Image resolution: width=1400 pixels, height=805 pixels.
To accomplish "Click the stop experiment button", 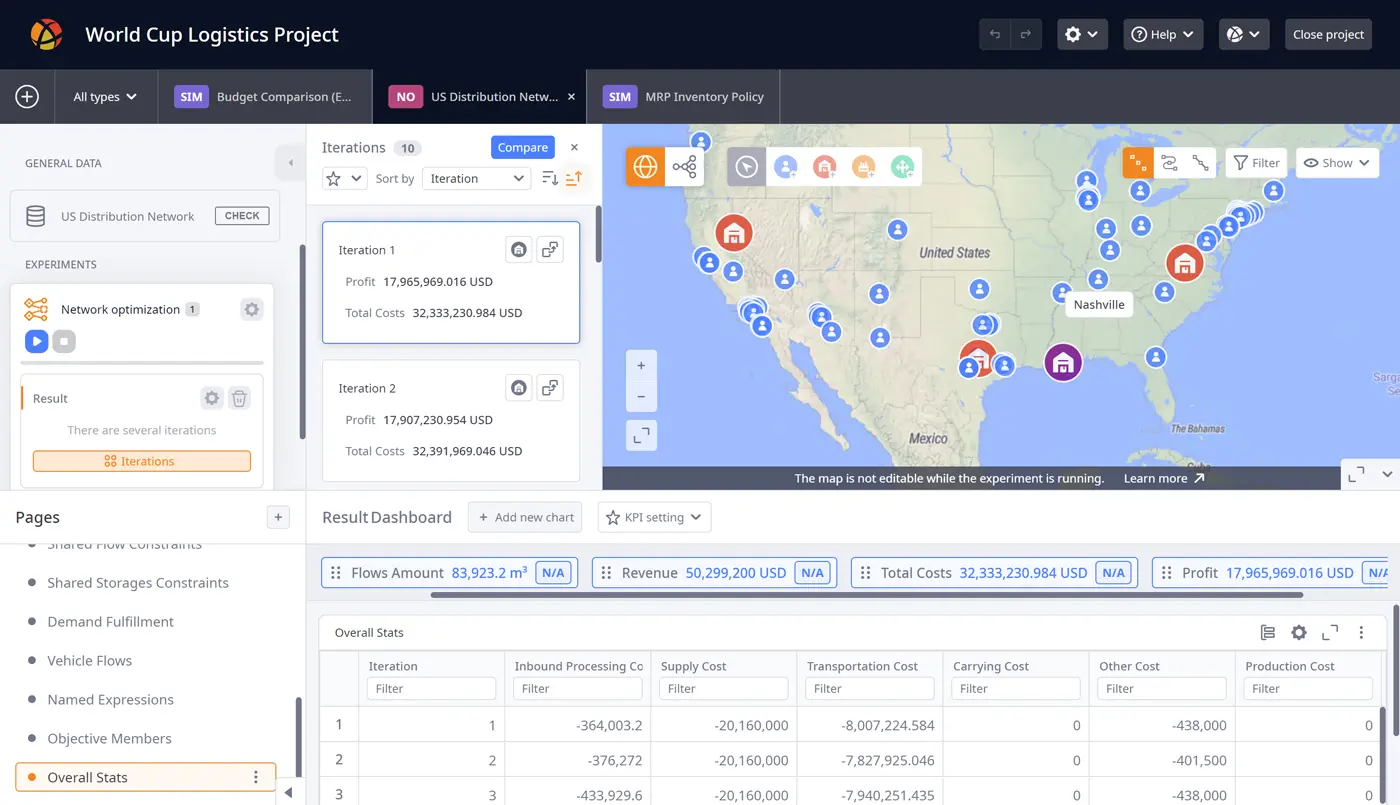I will point(64,341).
